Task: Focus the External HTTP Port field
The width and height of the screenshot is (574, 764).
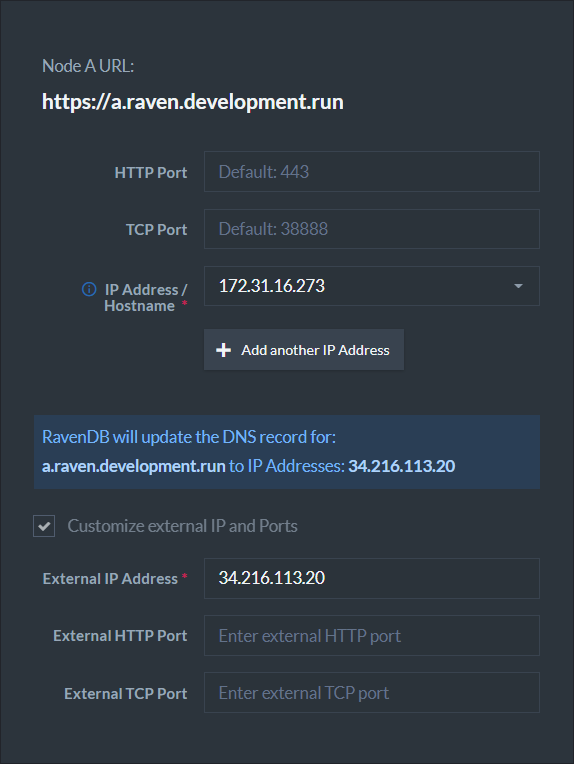Action: coord(372,635)
